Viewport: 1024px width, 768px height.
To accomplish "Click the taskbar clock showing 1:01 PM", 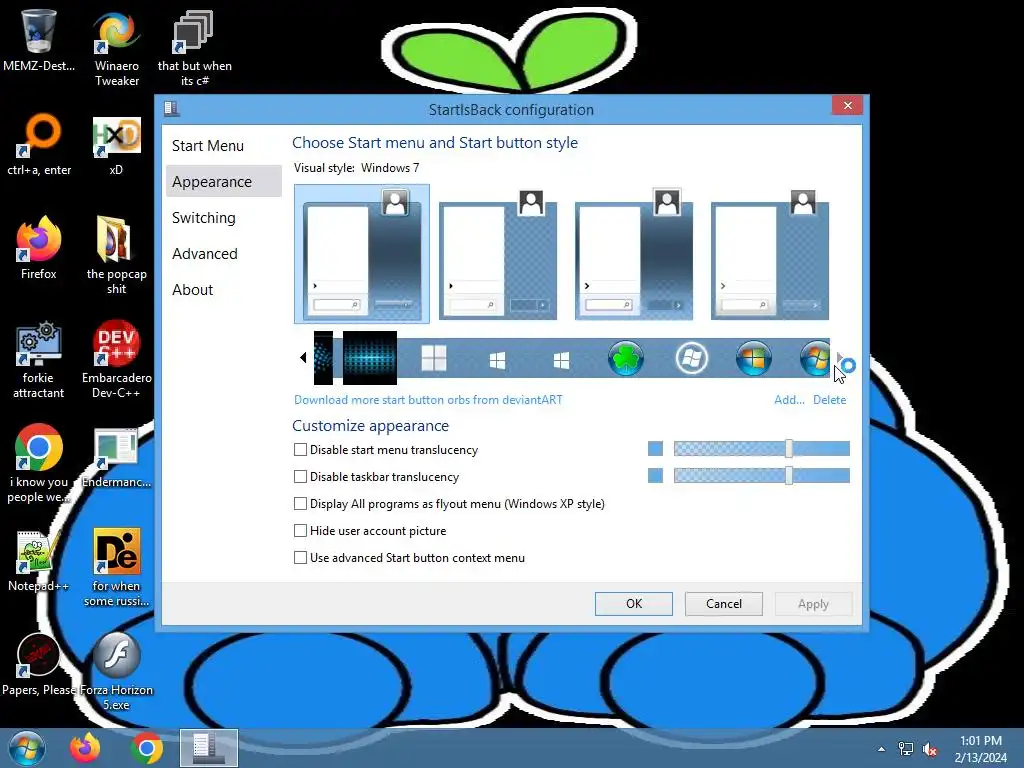I will click(981, 749).
